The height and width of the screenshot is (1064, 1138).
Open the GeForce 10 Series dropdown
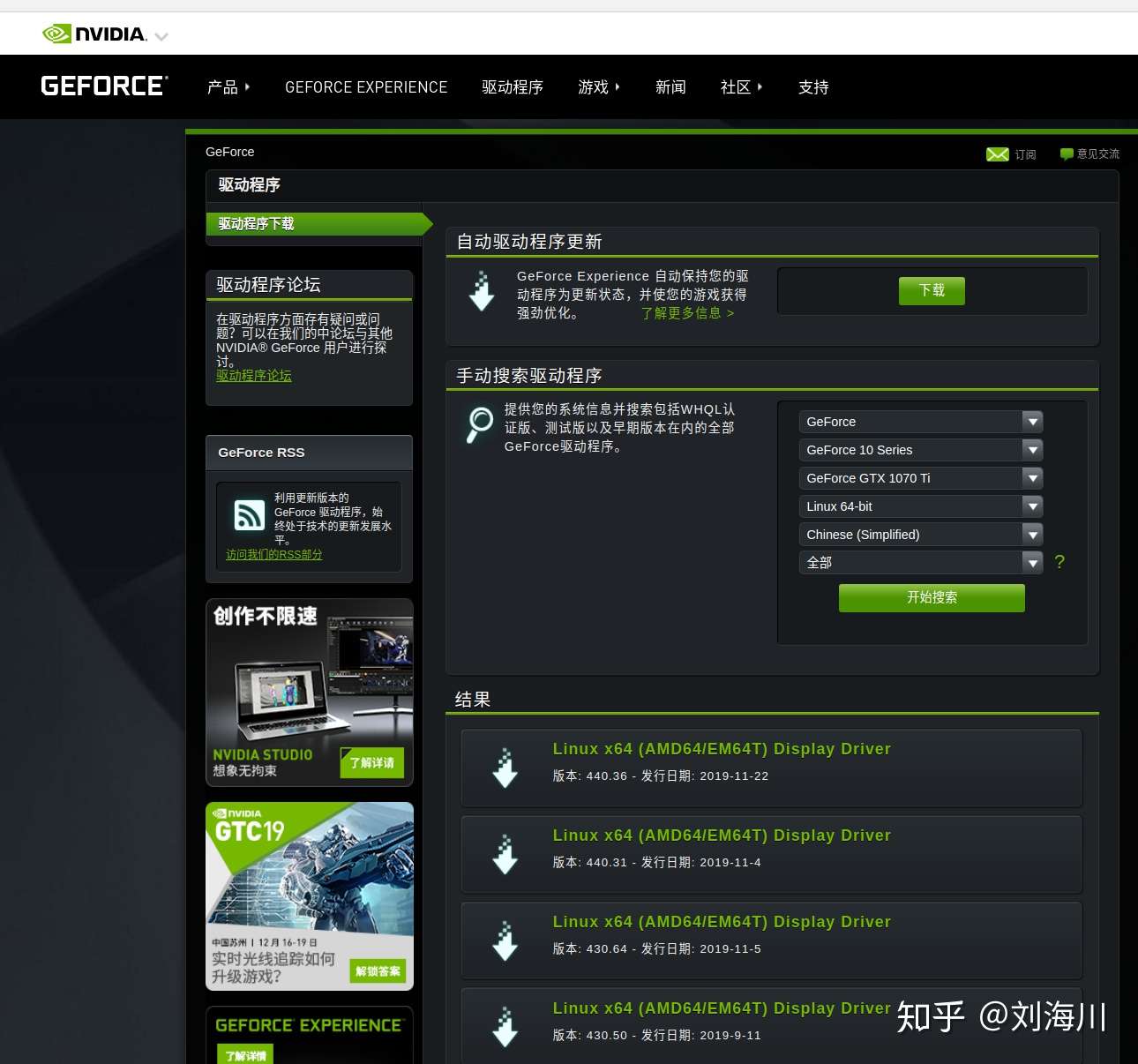tap(921, 450)
